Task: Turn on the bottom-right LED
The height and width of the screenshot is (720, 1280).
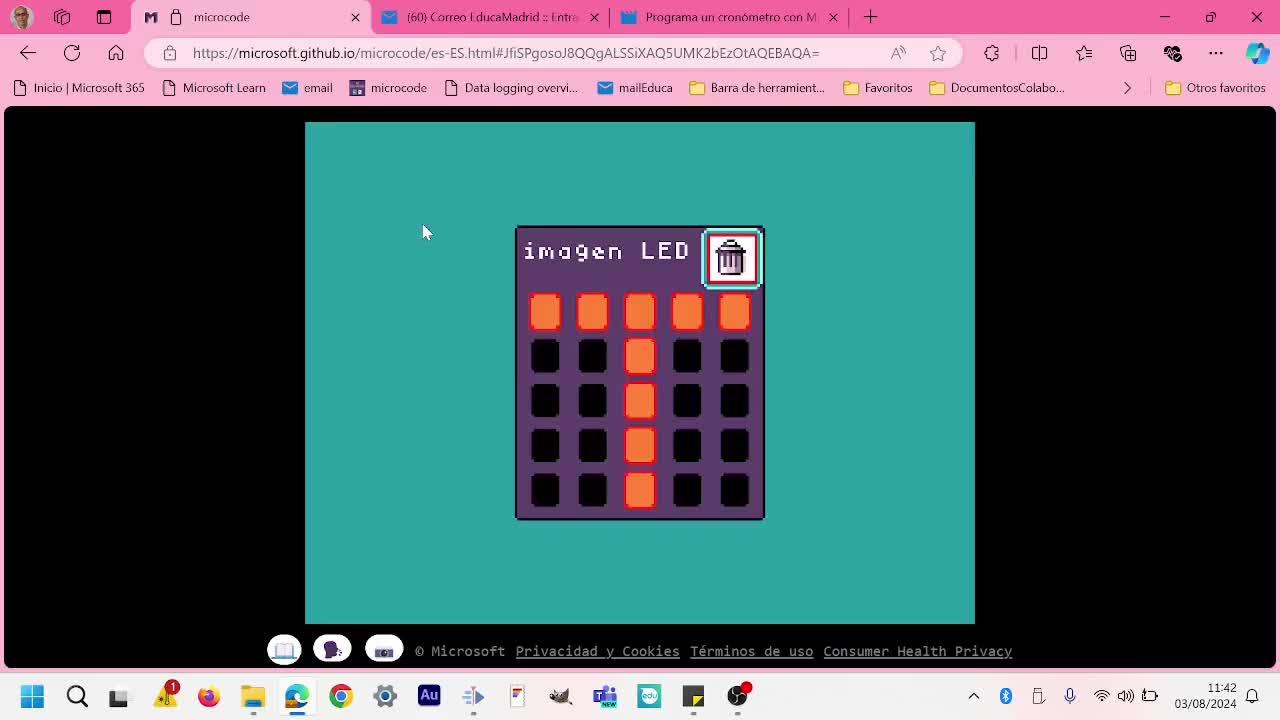Action: click(734, 490)
